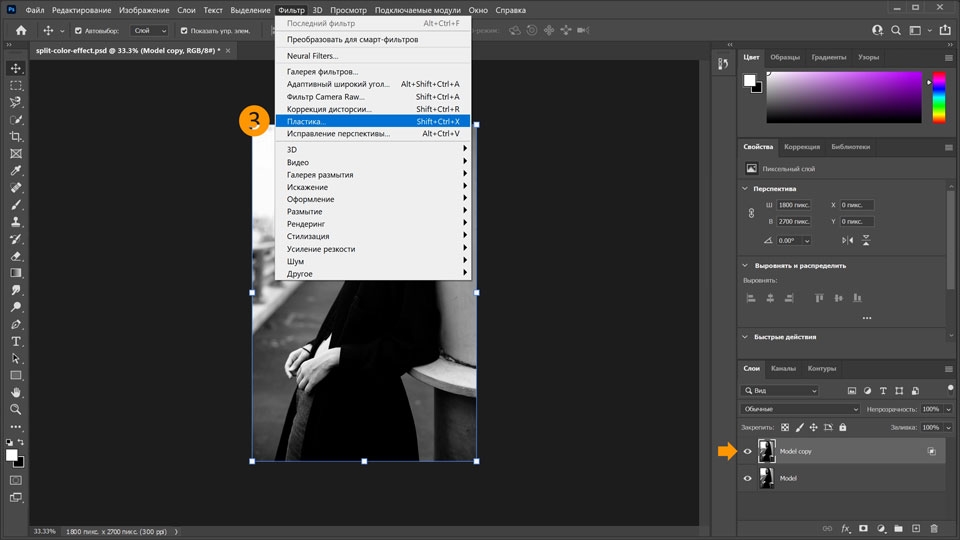
Task: Switch to the Каналы tab
Action: [783, 369]
